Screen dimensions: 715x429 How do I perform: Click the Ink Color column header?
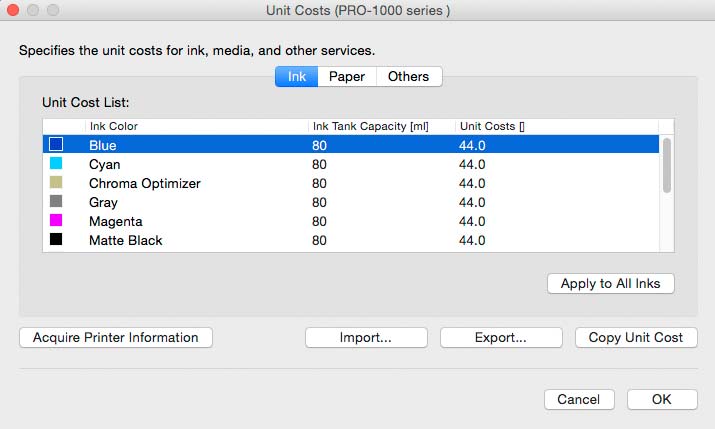point(197,126)
